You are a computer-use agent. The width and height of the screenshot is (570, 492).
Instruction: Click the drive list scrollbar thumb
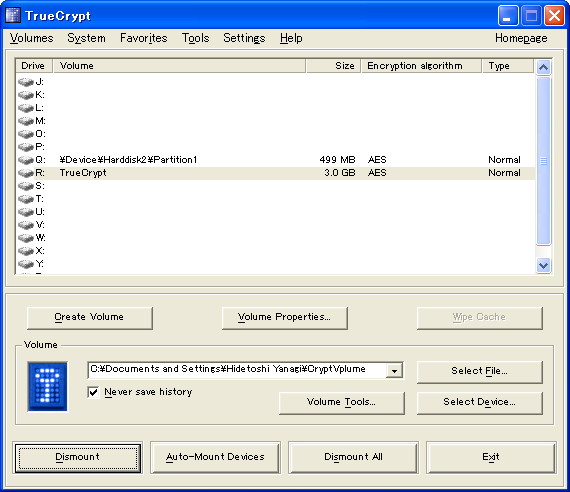tap(543, 161)
